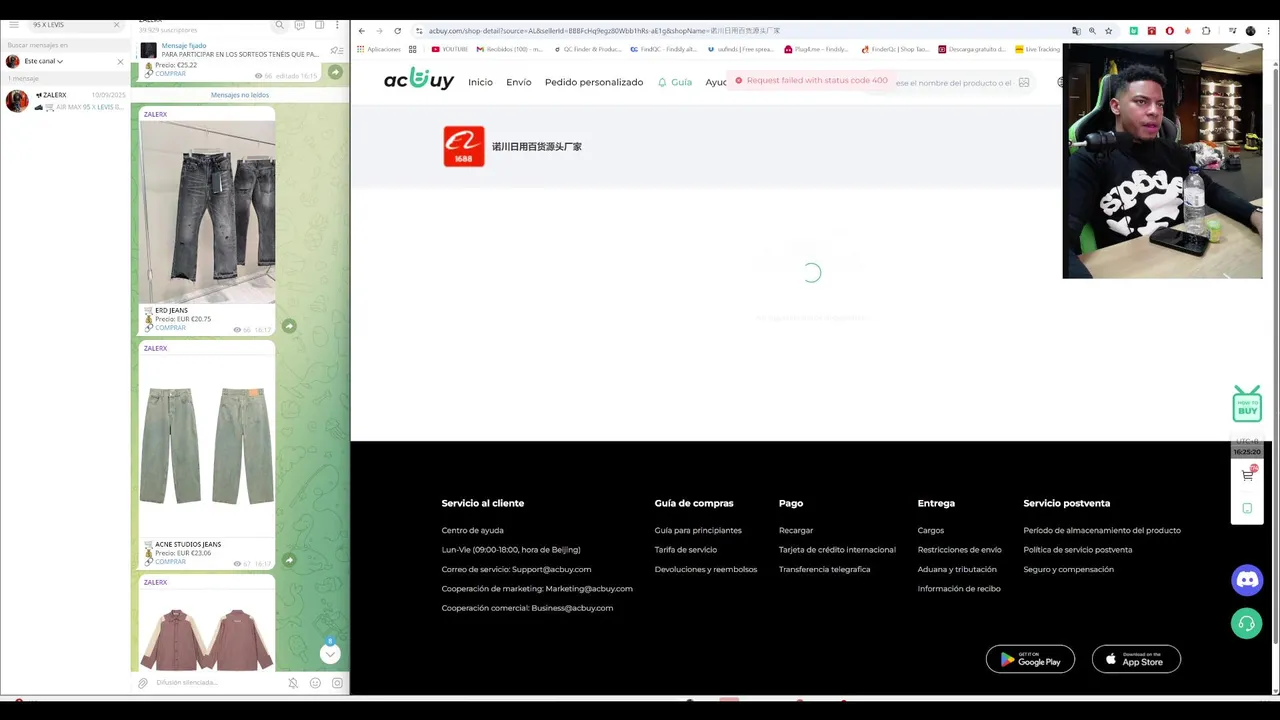1280x720 pixels.
Task: Open the Mensaje fijado pinned message
Action: [238, 50]
